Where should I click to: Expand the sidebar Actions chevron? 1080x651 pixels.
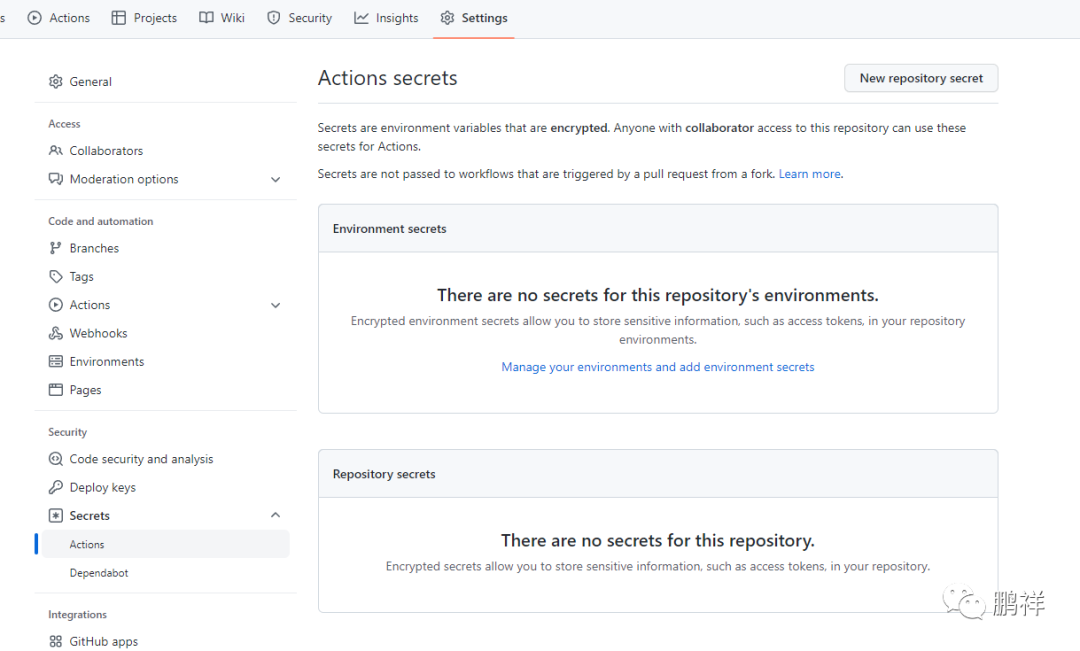pyautogui.click(x=276, y=305)
